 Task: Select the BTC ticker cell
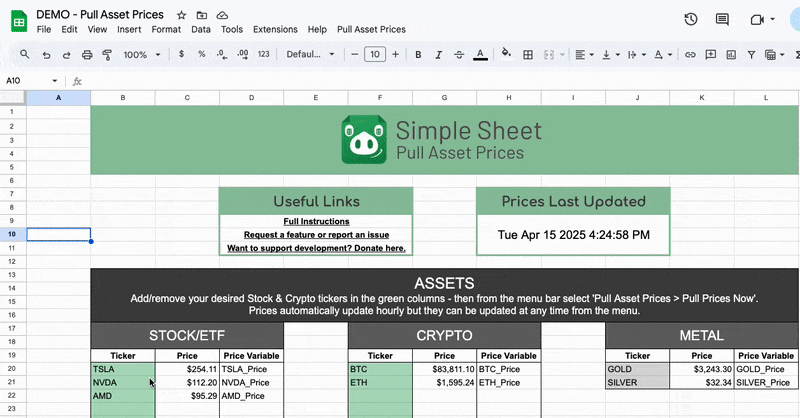click(380, 369)
